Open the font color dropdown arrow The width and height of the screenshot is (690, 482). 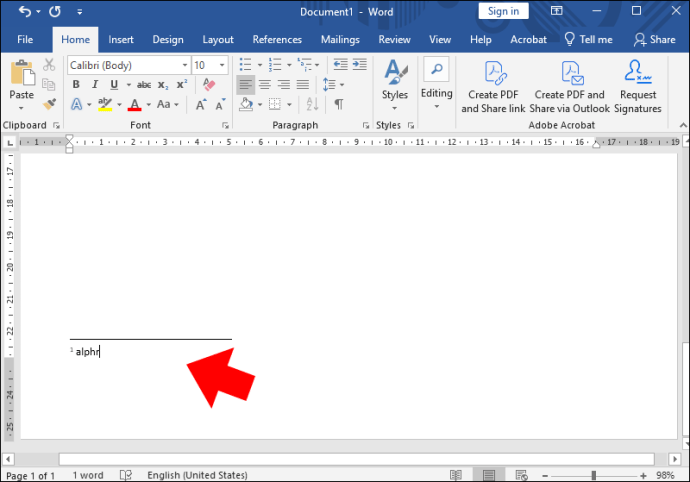click(x=149, y=105)
